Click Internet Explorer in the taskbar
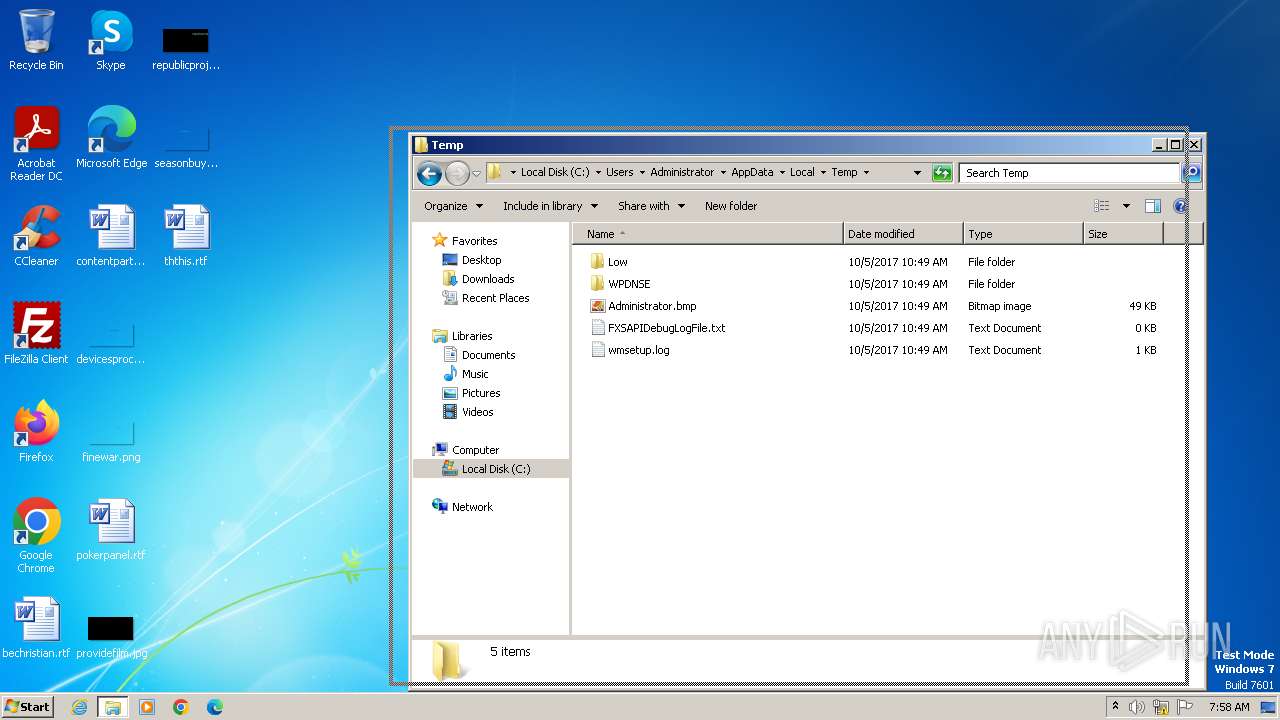The height and width of the screenshot is (720, 1280). tap(80, 707)
